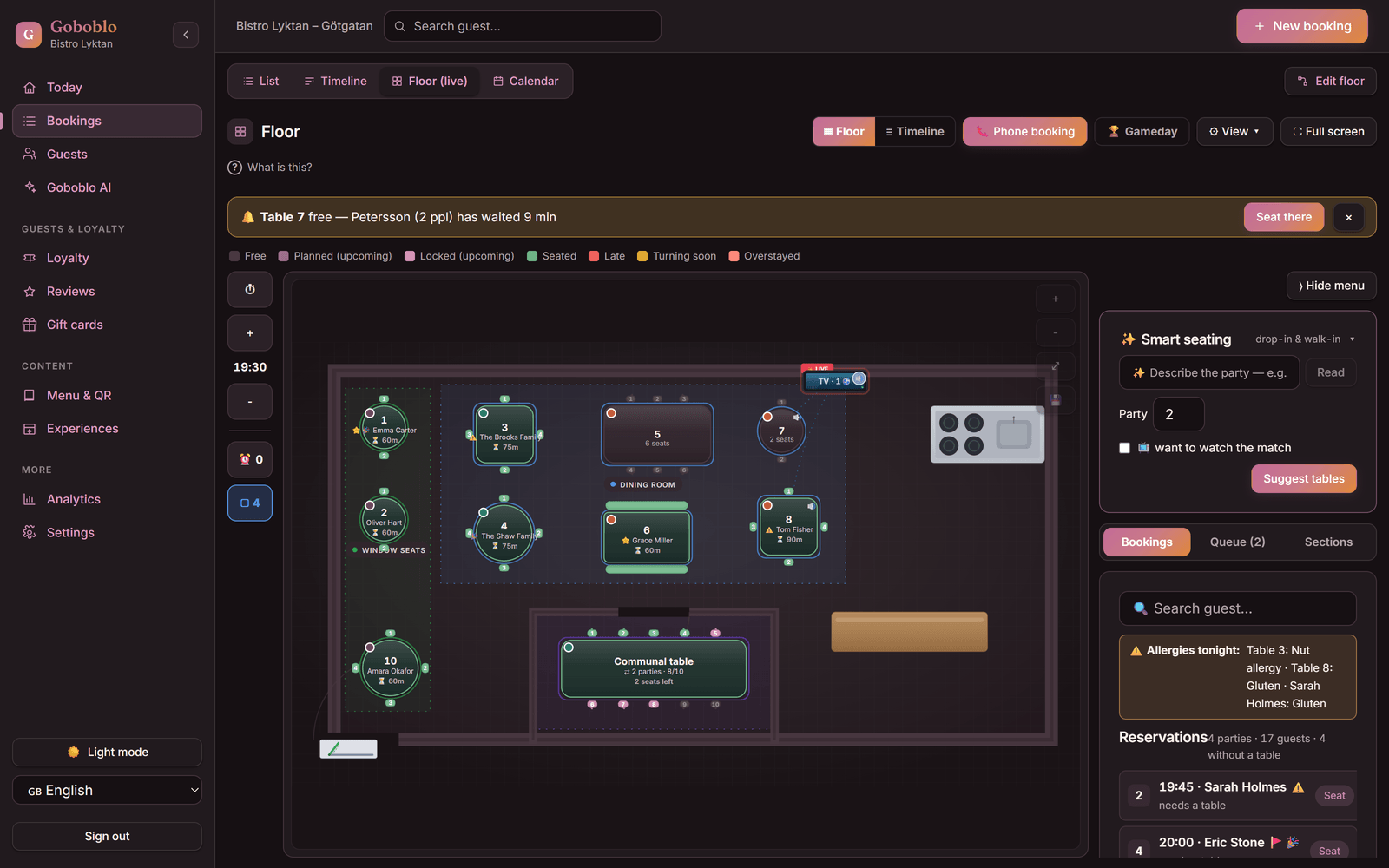Click Edit floor button
The image size is (1389, 868).
(x=1331, y=82)
